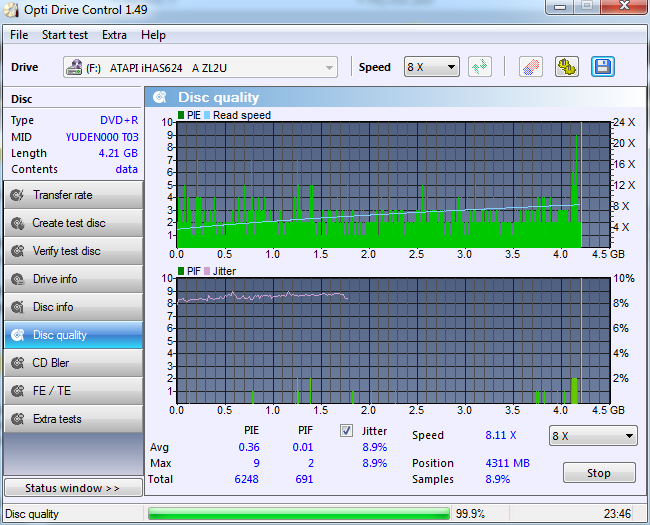Click the disc icon beside Create test disc
Screen dimensions: 650x525
(17, 223)
